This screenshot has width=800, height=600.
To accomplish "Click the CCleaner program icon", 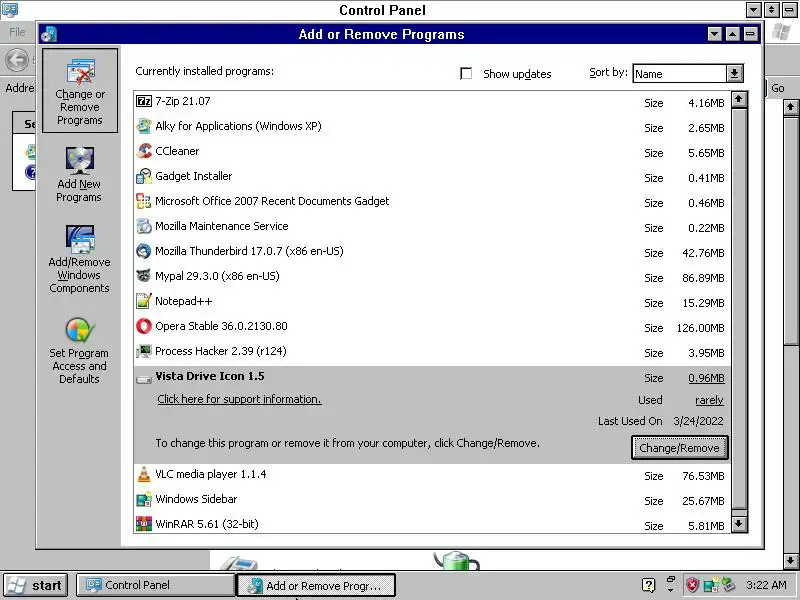I will click(x=144, y=151).
